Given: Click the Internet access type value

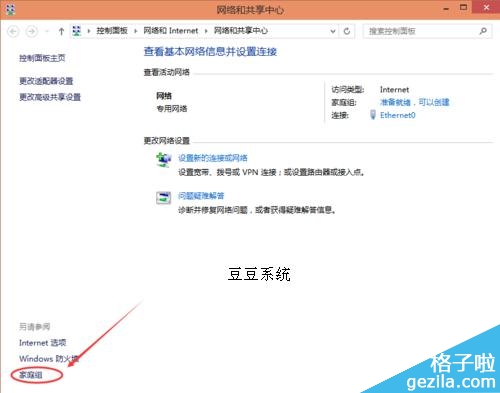Looking at the screenshot, I should click(x=394, y=90).
